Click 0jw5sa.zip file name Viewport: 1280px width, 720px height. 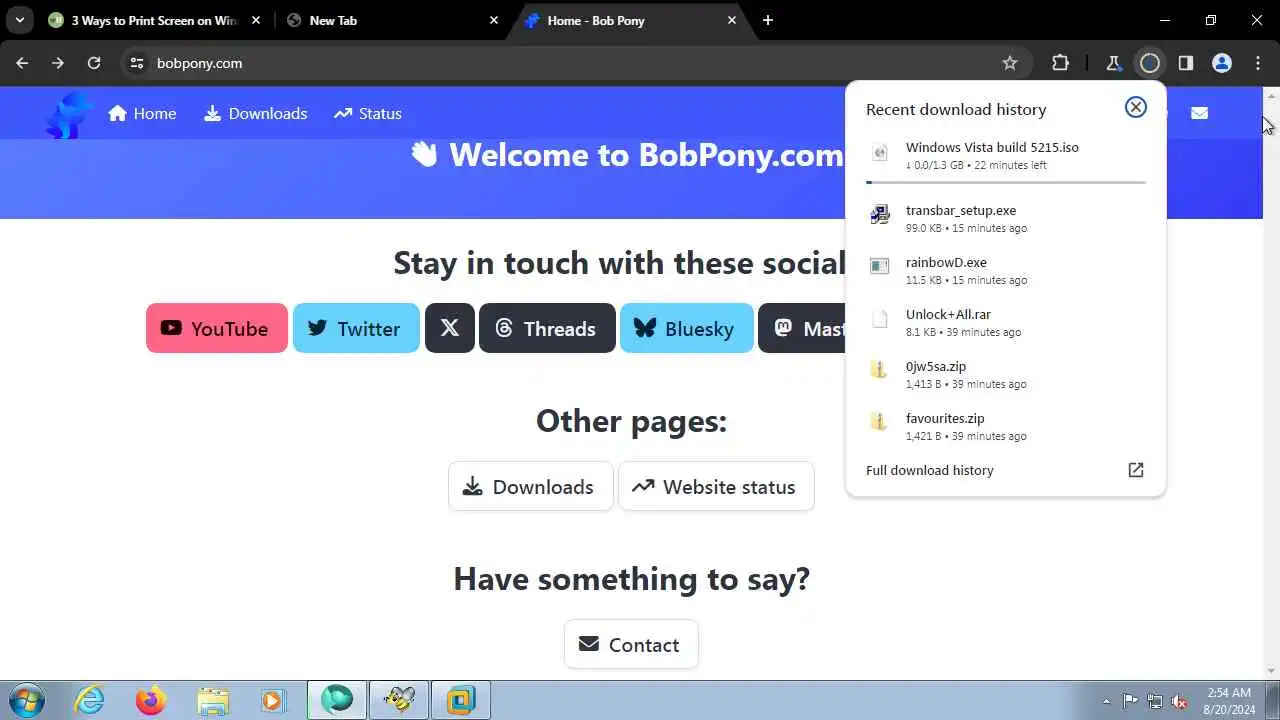click(x=936, y=366)
